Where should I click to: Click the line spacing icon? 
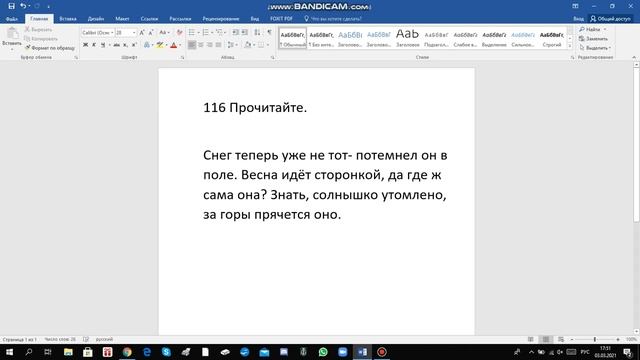pyautogui.click(x=231, y=45)
